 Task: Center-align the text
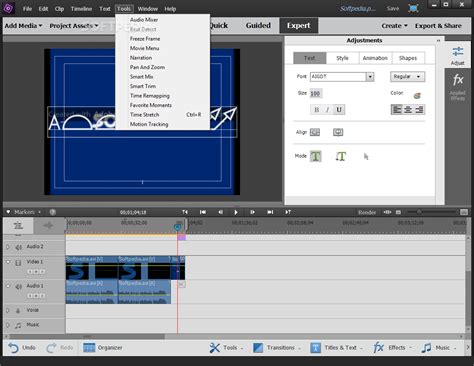coord(408,109)
